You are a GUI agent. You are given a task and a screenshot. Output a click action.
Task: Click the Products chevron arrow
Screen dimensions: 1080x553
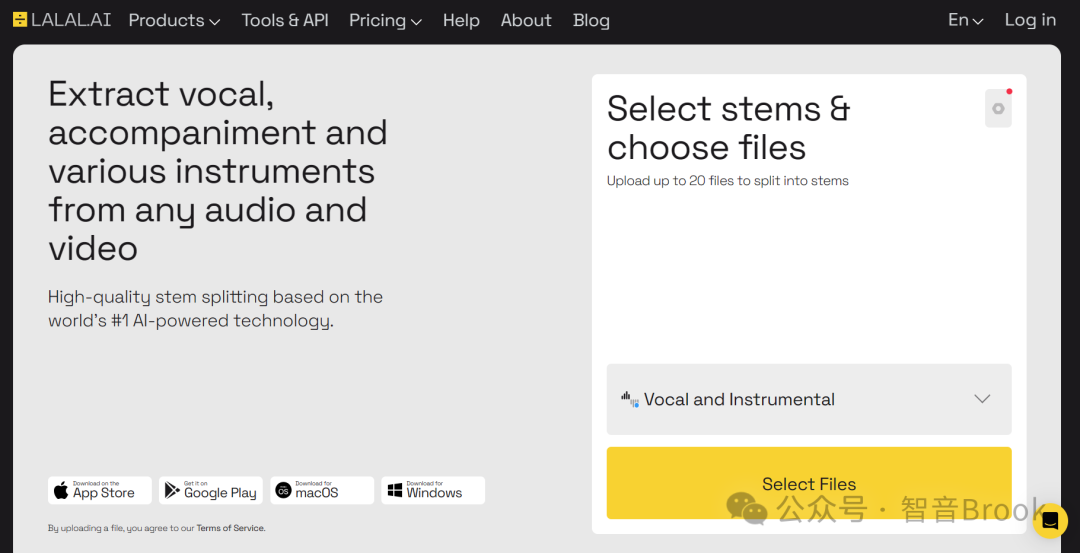(214, 22)
